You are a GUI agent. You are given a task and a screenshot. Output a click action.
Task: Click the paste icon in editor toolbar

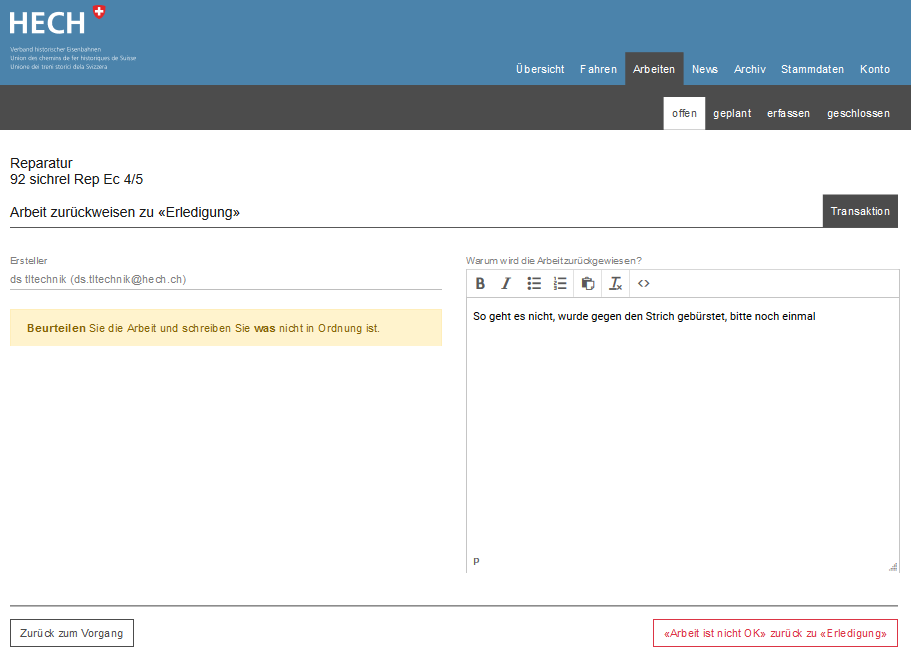(588, 284)
